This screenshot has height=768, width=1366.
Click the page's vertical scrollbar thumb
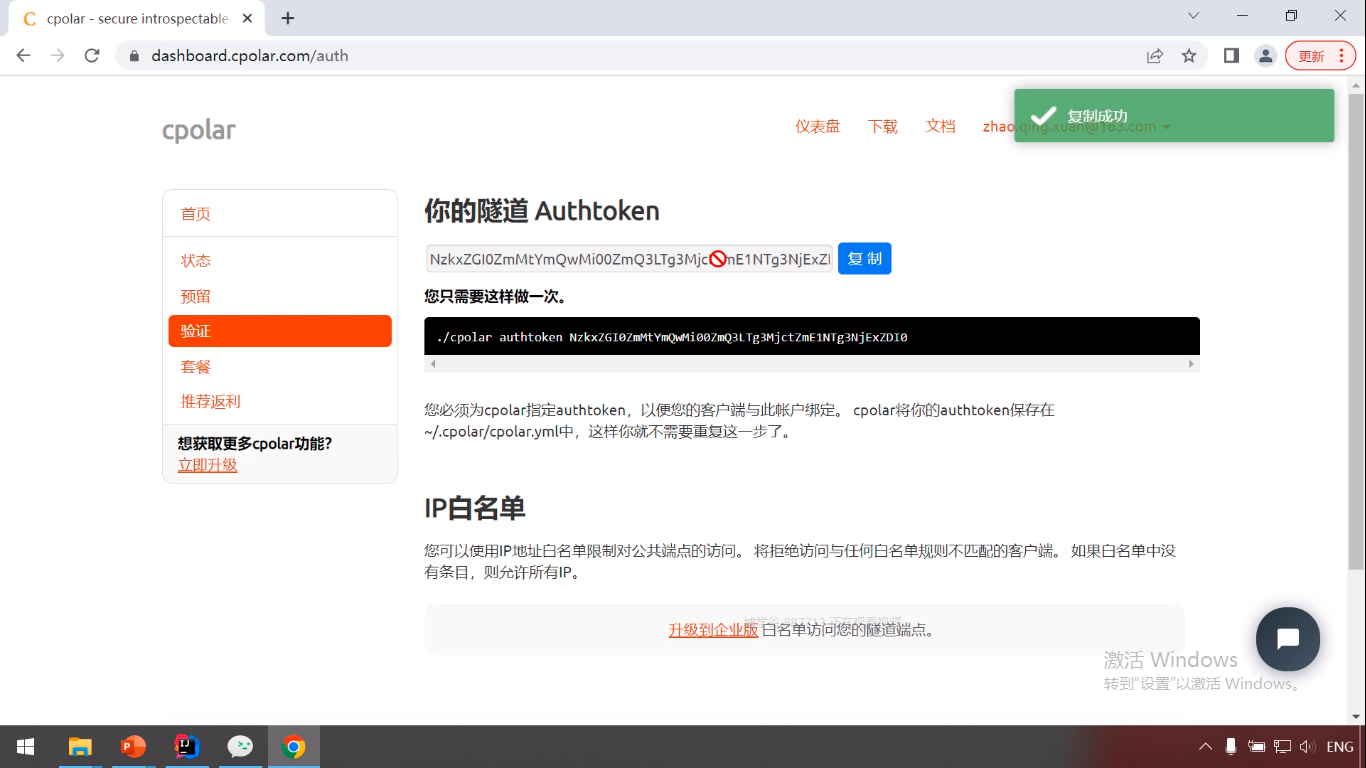coord(1356,330)
